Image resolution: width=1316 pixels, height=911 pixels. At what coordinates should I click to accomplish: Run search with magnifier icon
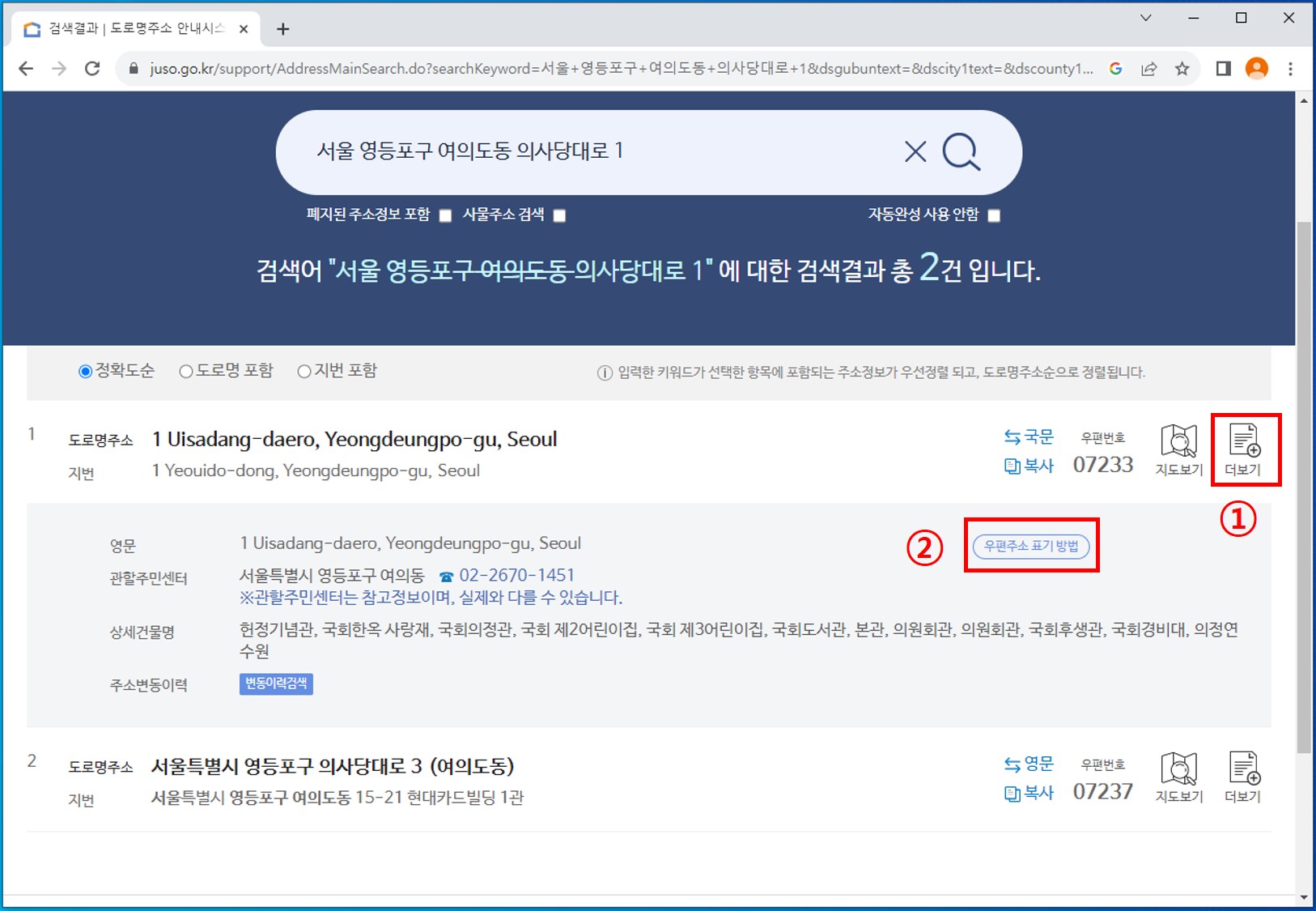tap(962, 151)
